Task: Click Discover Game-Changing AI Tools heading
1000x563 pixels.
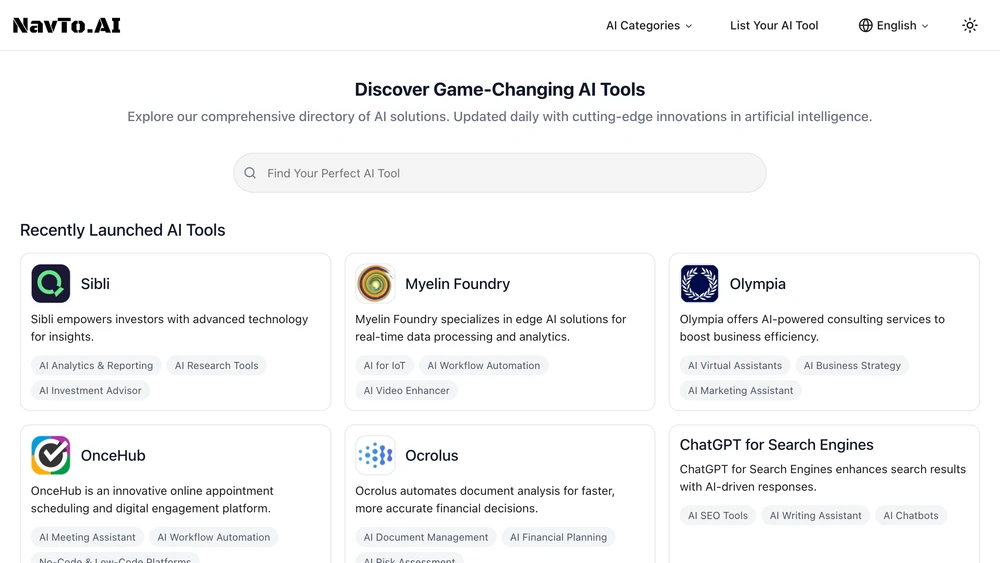Action: coord(499,89)
